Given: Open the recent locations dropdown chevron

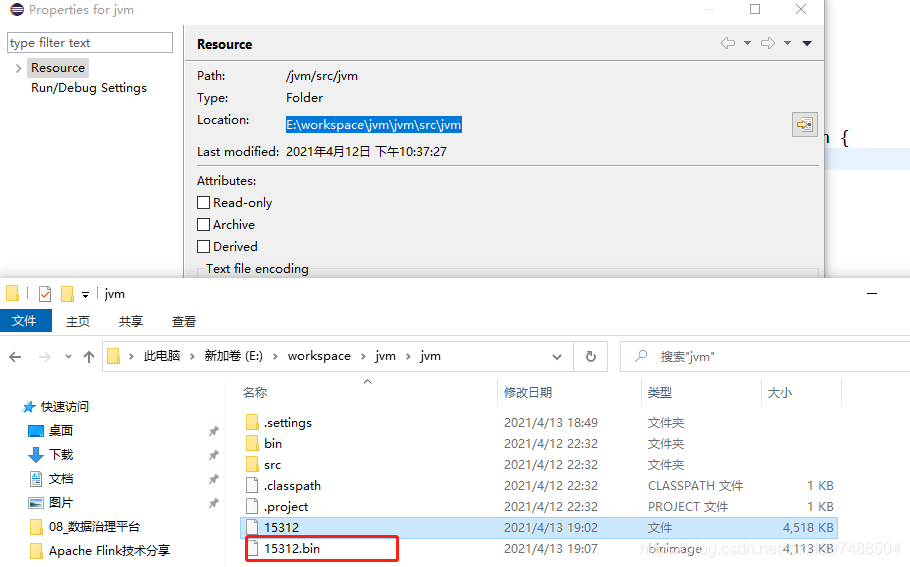Looking at the screenshot, I should (68, 356).
